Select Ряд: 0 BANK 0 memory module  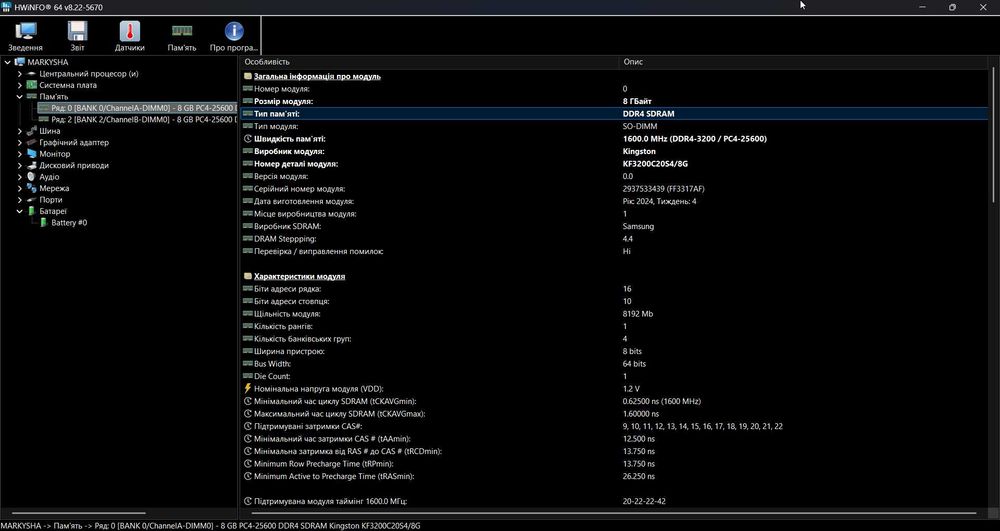pyautogui.click(x=137, y=108)
